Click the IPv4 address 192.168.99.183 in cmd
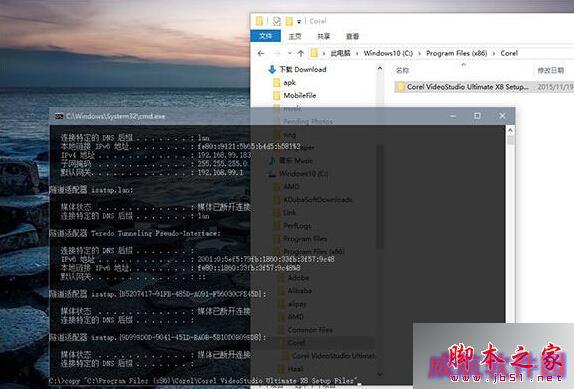 [x=224, y=155]
